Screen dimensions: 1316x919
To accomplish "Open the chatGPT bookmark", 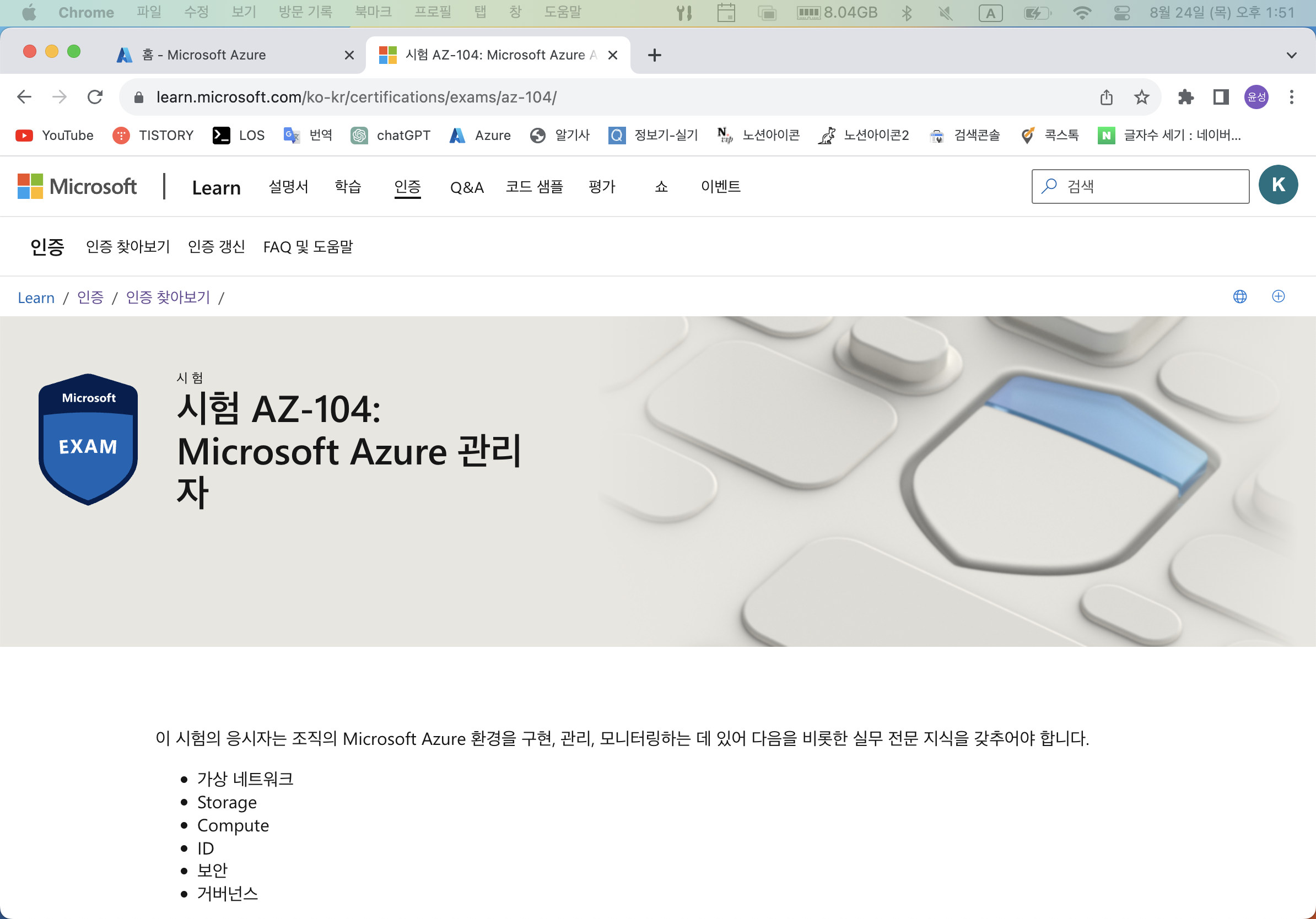I will [x=390, y=136].
